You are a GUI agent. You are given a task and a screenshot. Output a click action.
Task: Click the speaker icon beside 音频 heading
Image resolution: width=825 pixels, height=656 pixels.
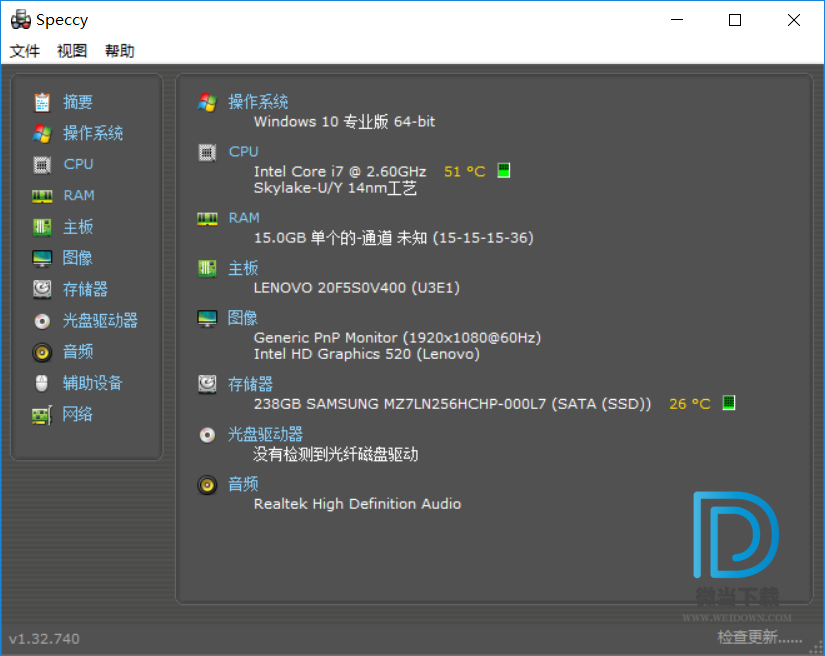click(207, 485)
